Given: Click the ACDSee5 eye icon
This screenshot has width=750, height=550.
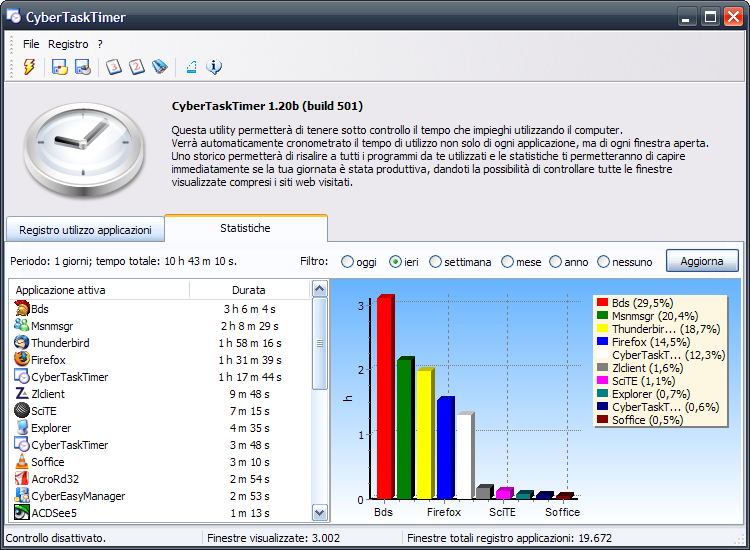Looking at the screenshot, I should 22,512.
